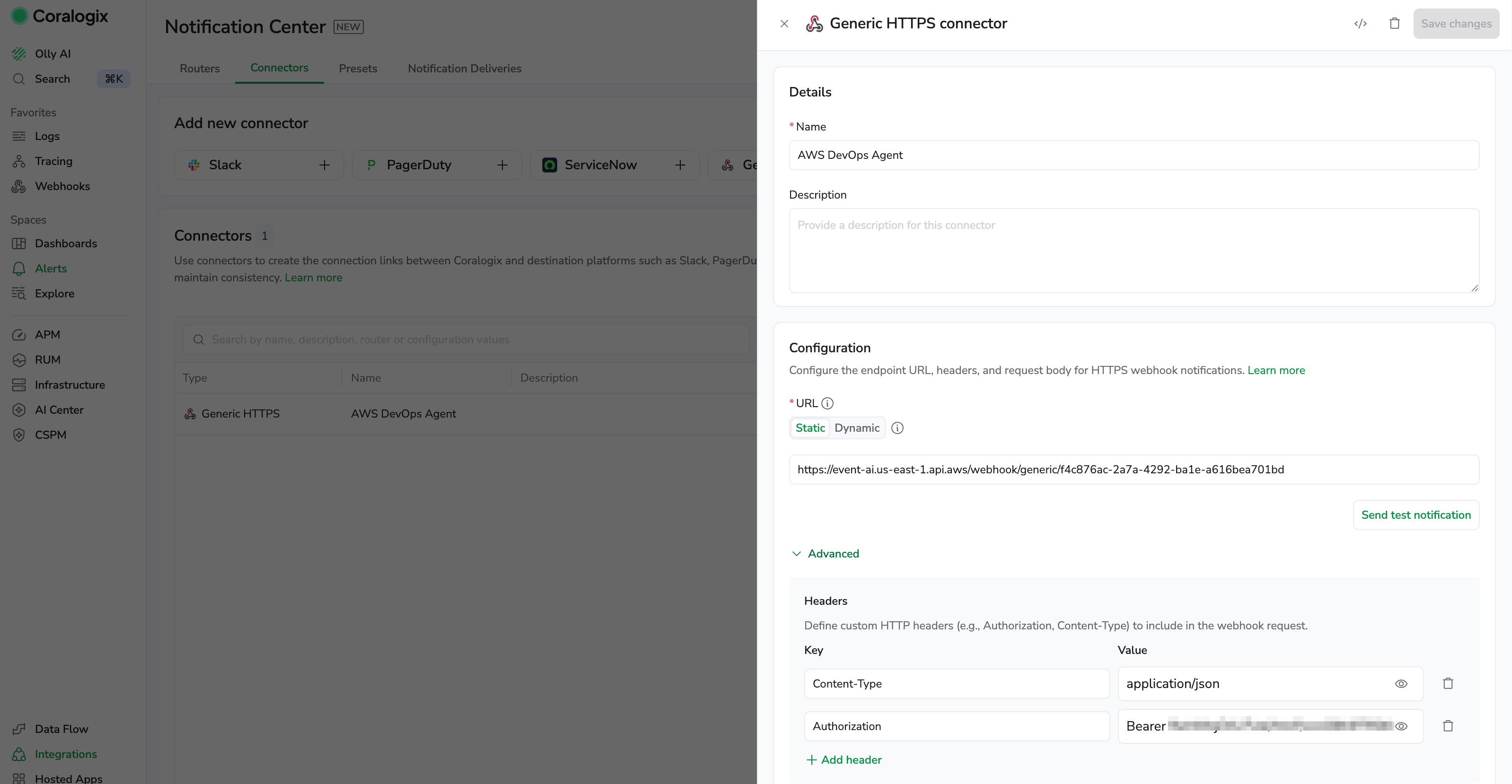1512x784 pixels.
Task: Reveal the Bearer token value
Action: tap(1401, 726)
